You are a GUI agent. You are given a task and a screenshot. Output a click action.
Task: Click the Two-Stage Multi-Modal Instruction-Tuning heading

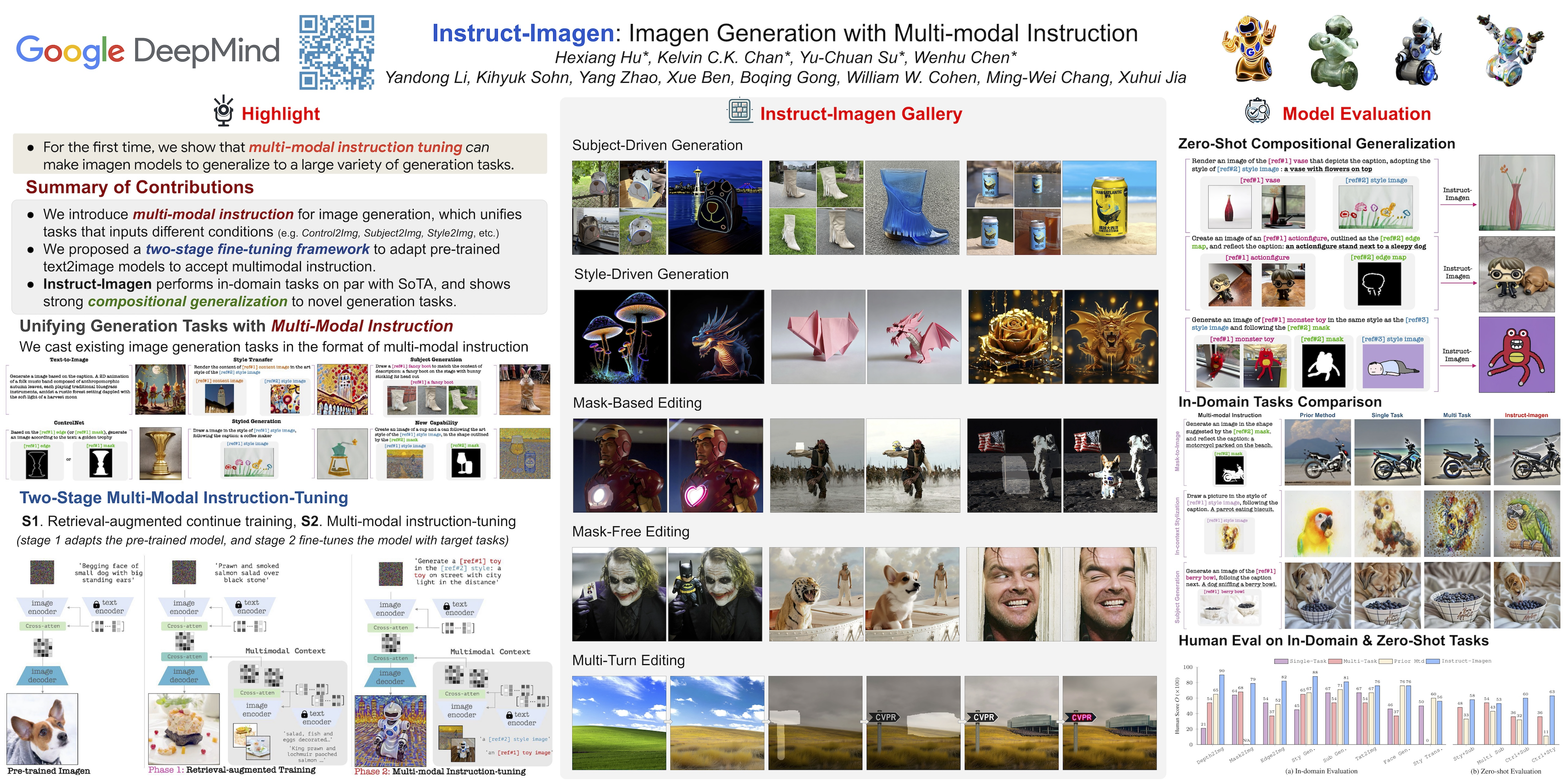(x=184, y=497)
